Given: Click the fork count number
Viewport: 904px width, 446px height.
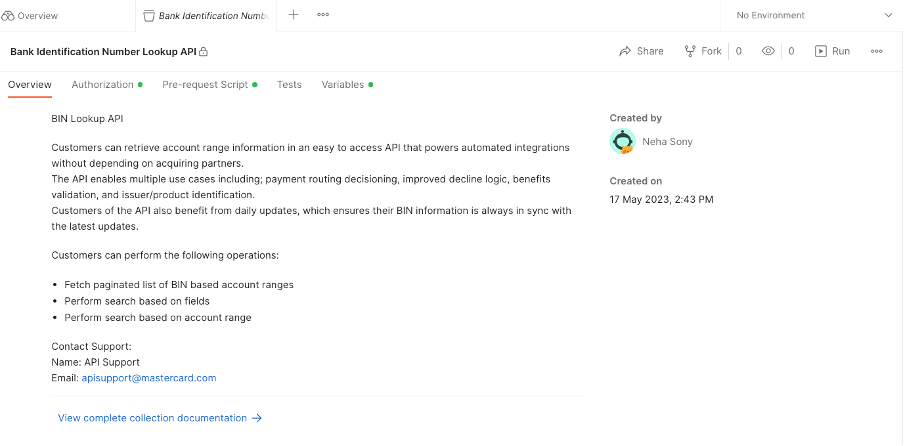Looking at the screenshot, I should tap(739, 51).
